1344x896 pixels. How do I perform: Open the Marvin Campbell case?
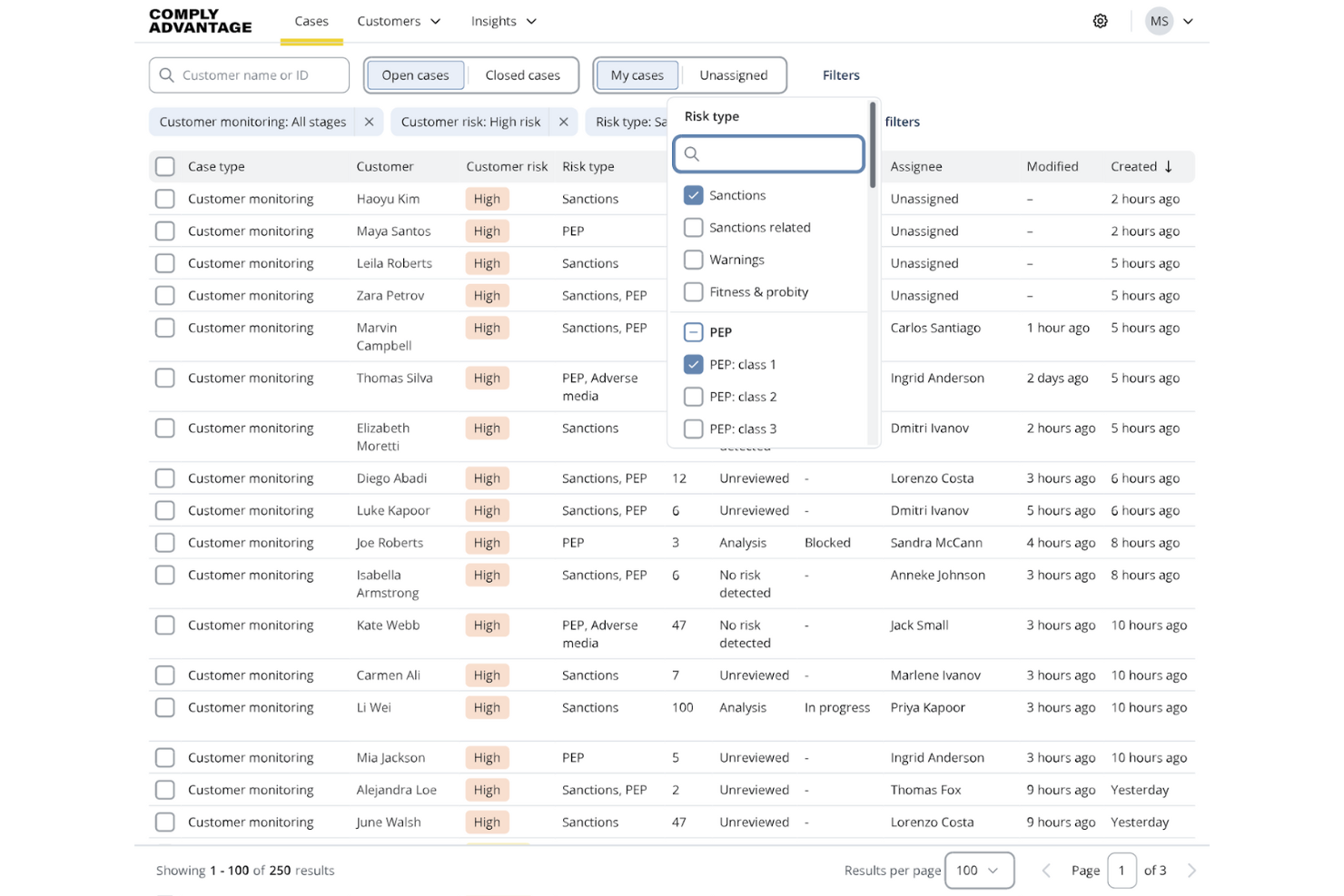pos(384,337)
